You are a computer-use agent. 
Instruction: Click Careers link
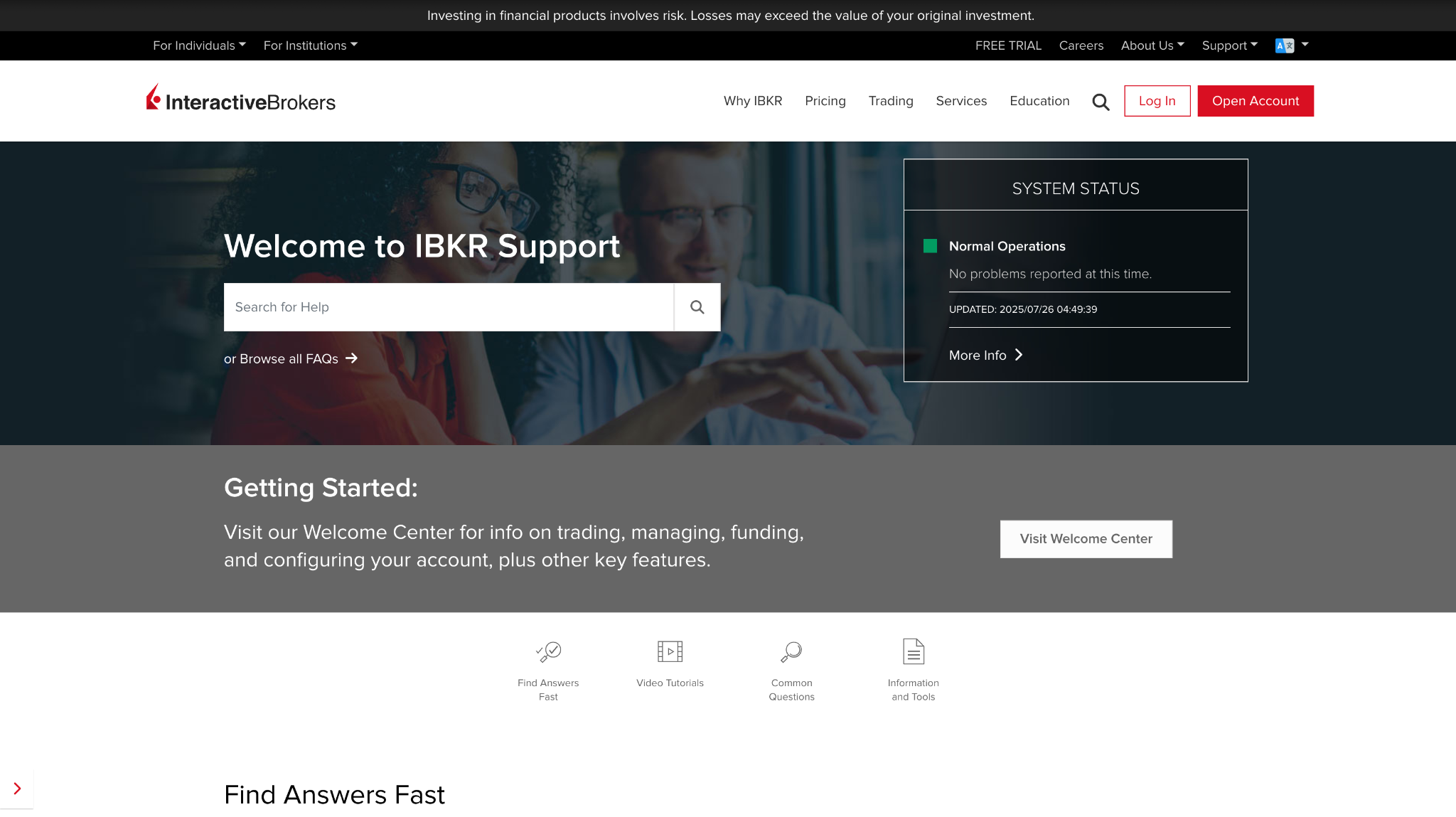click(1081, 46)
